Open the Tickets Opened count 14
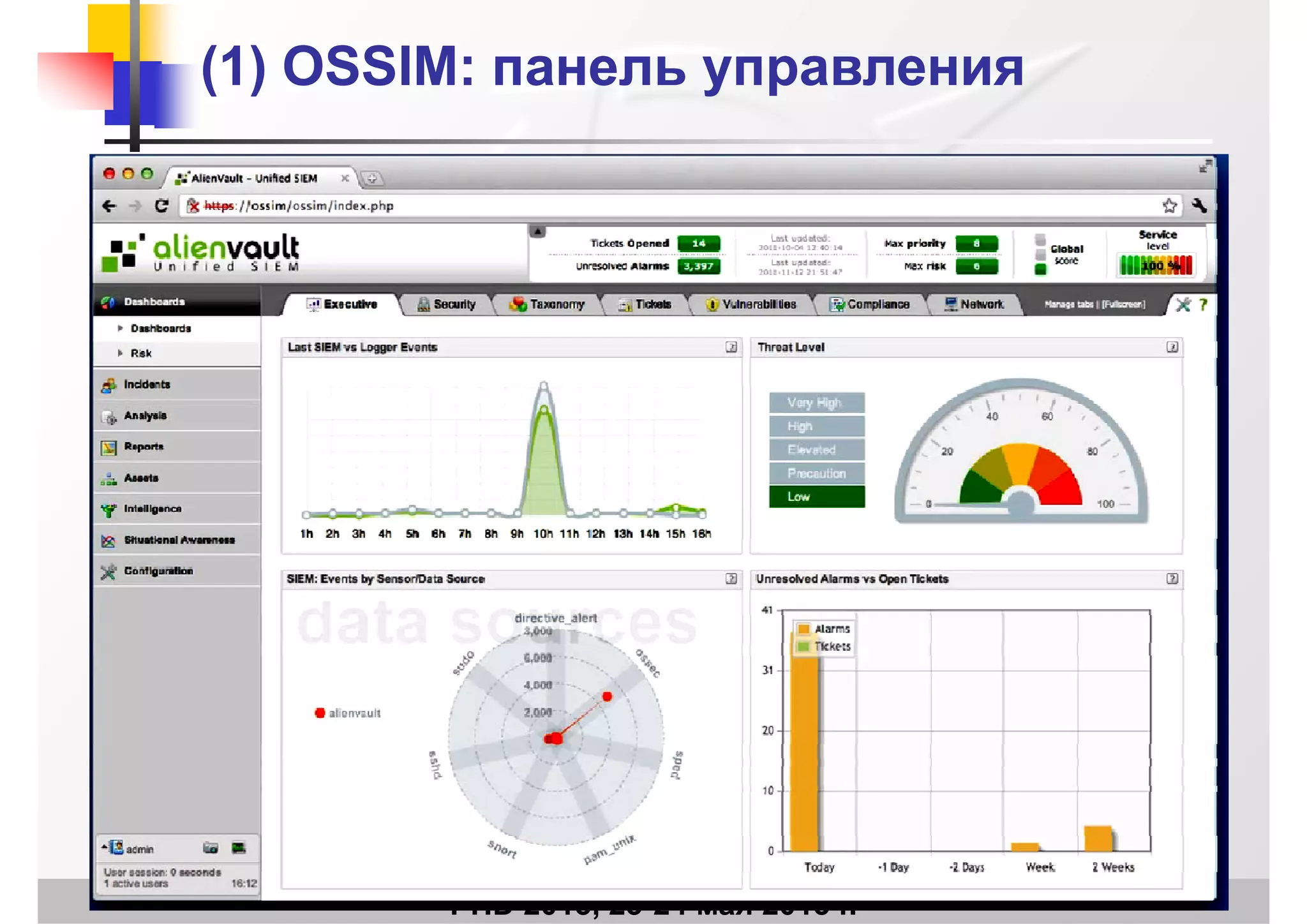The width and height of the screenshot is (1307, 924). click(698, 243)
